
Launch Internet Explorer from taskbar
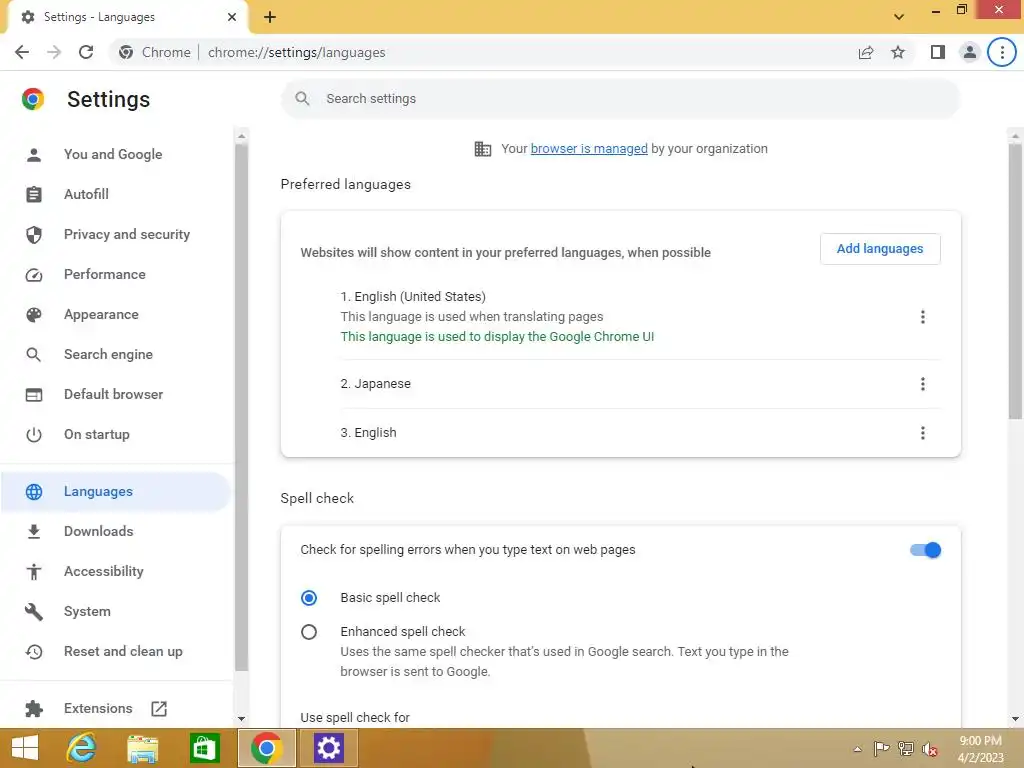pyautogui.click(x=81, y=748)
